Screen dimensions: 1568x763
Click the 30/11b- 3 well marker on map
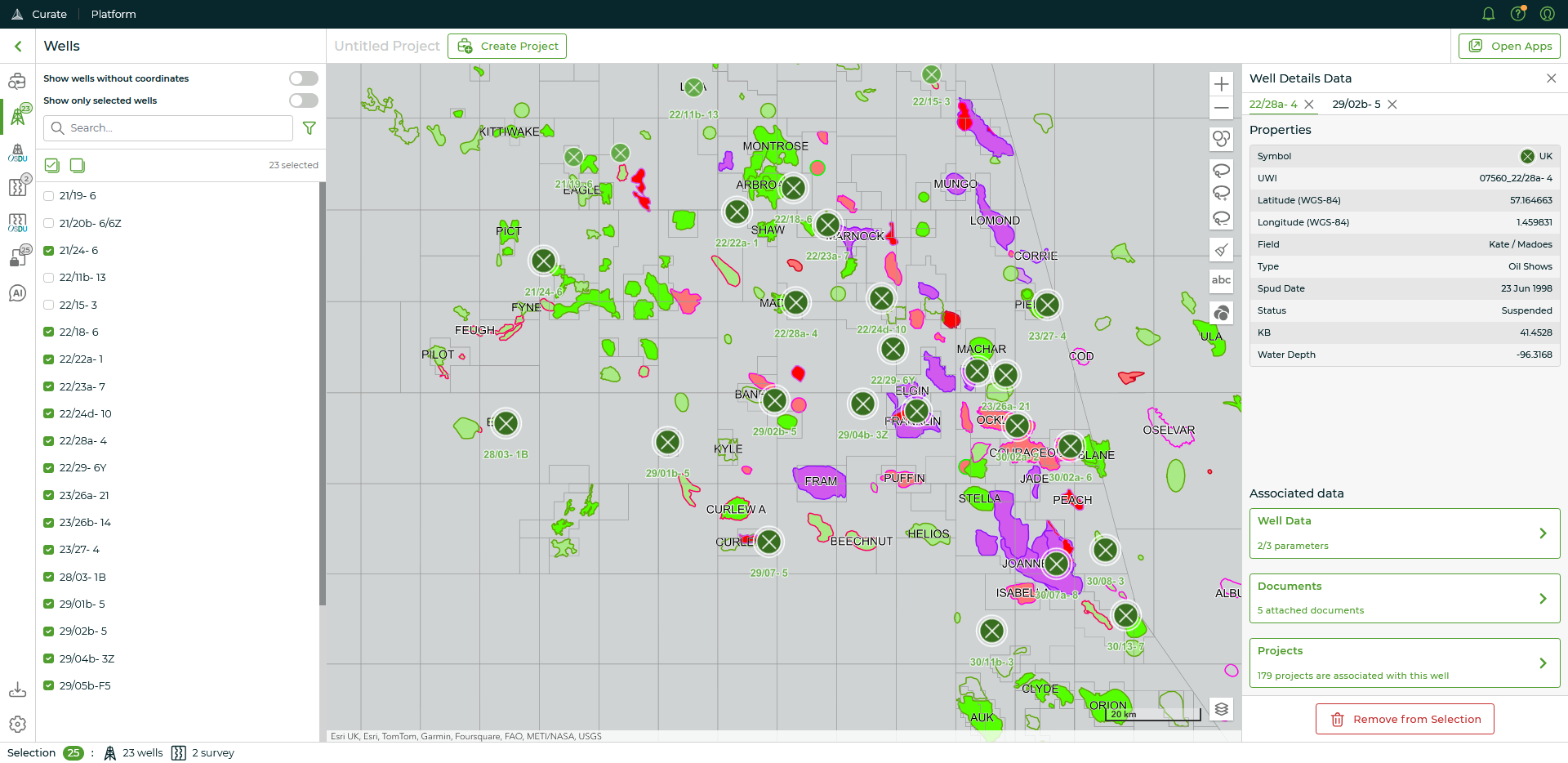[991, 631]
